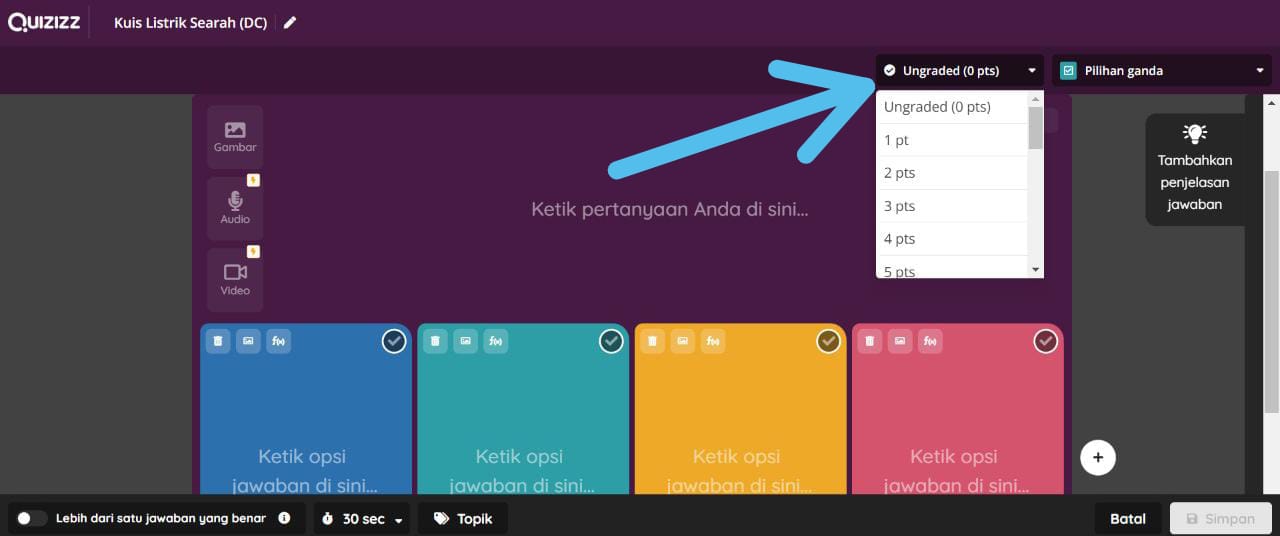Add another answer option with plus button
The height and width of the screenshot is (536, 1280).
1097,457
